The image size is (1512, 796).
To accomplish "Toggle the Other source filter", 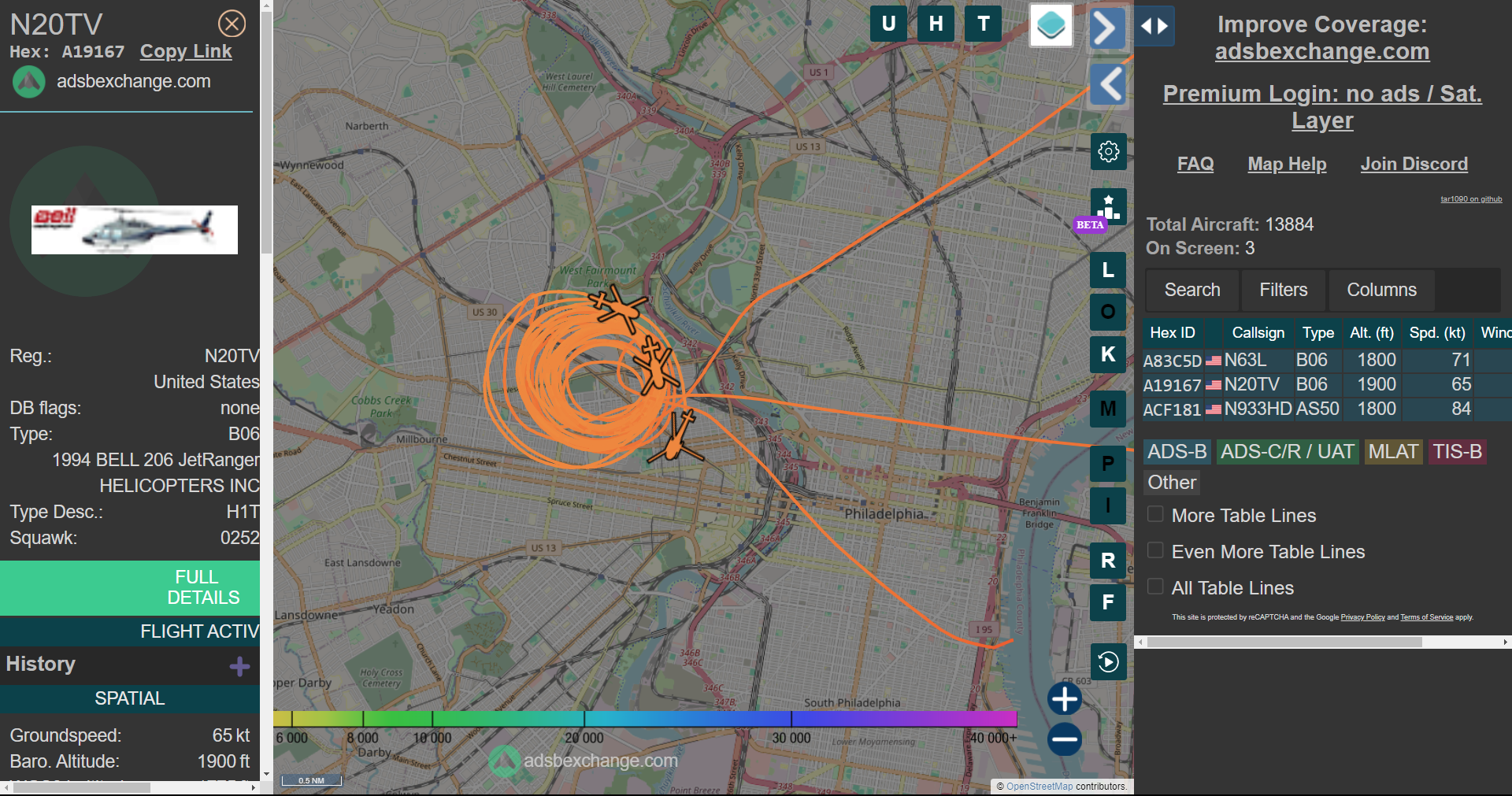I will point(1172,483).
